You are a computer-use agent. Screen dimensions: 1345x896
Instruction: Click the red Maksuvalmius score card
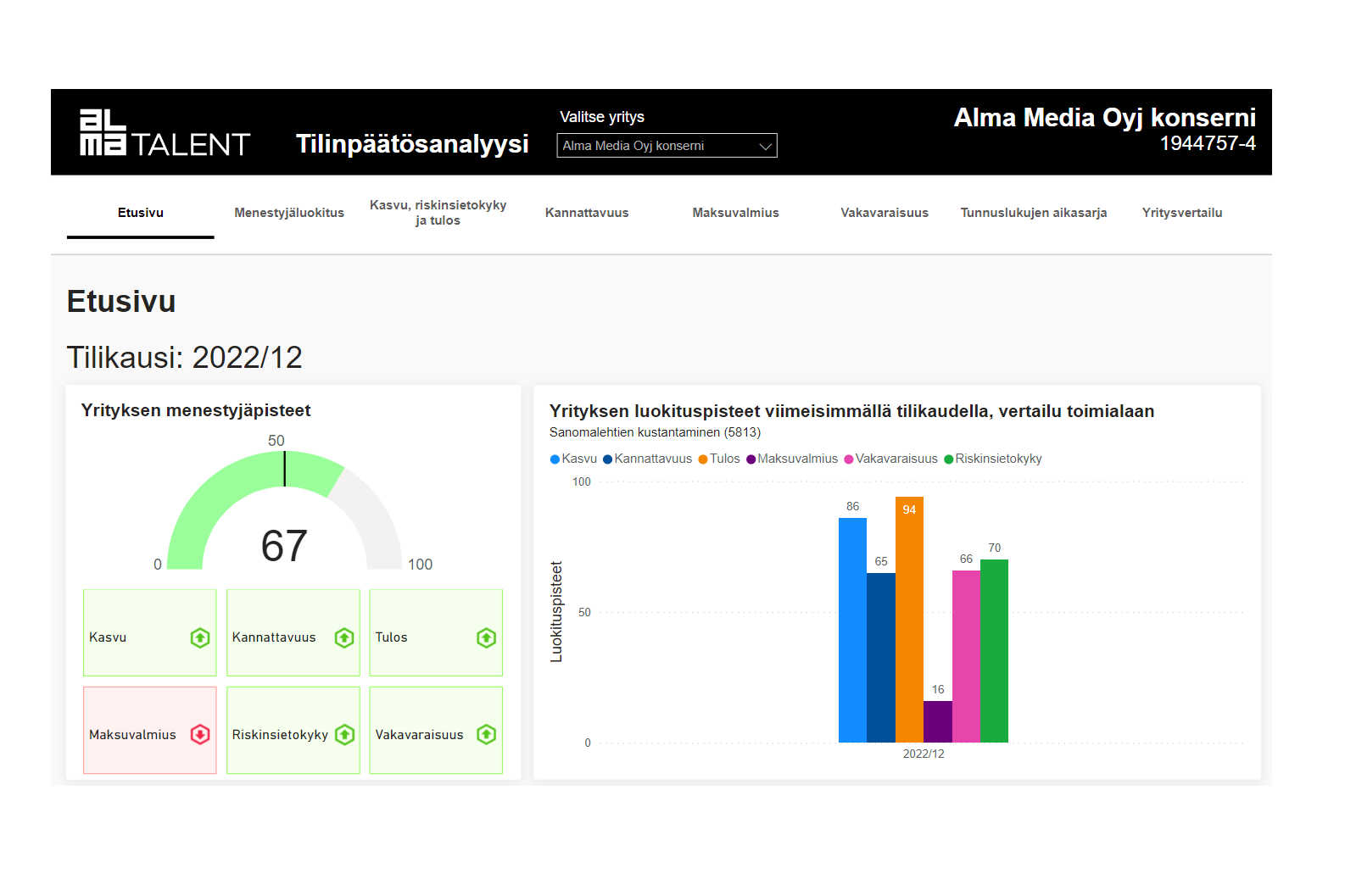150,731
